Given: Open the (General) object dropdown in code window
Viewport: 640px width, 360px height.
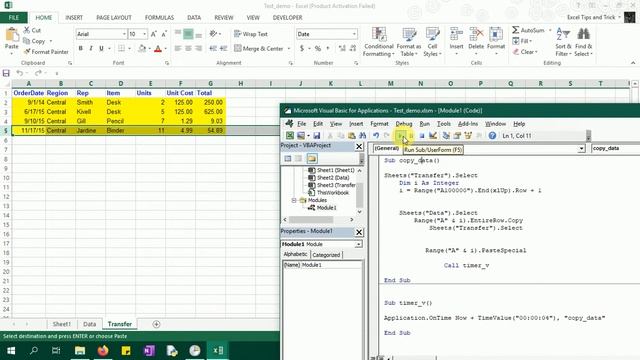Looking at the screenshot, I should 581,149.
